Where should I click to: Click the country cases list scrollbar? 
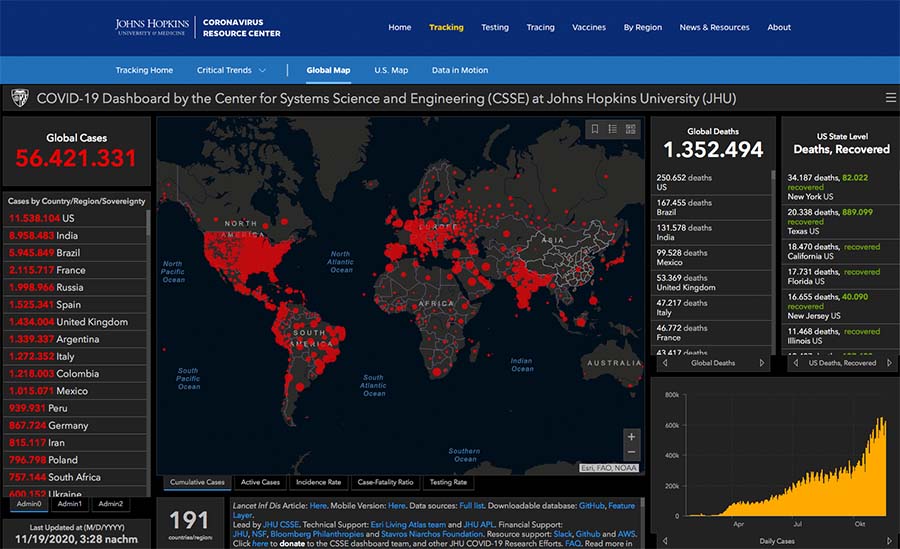click(148, 223)
